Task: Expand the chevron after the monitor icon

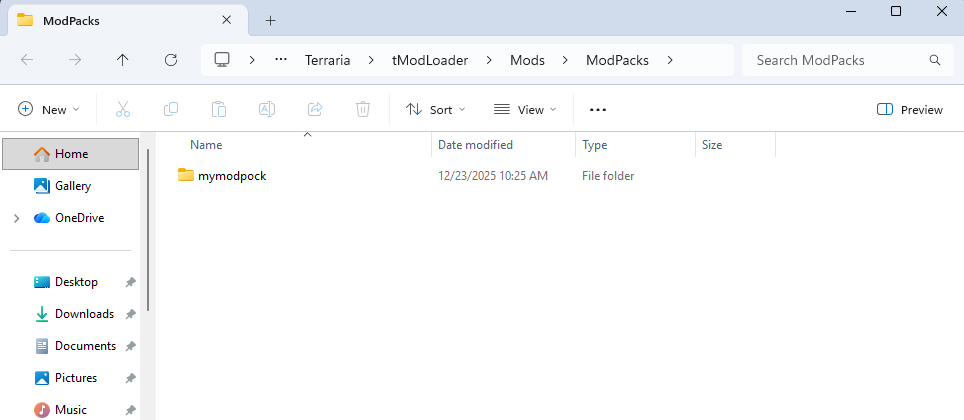Action: 252,60
